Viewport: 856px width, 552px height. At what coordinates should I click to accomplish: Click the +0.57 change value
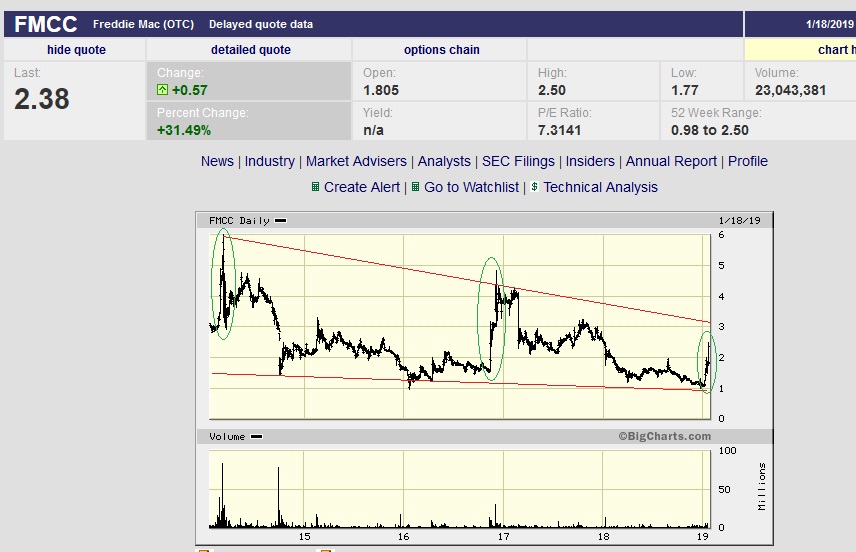point(189,90)
